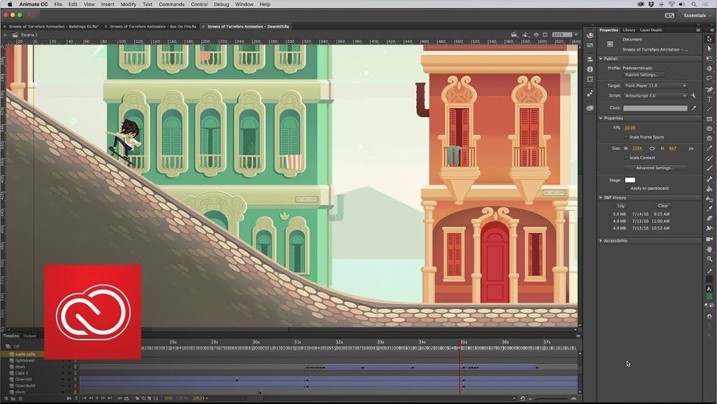Open the stroke color swatch in toolbar

pos(709,279)
